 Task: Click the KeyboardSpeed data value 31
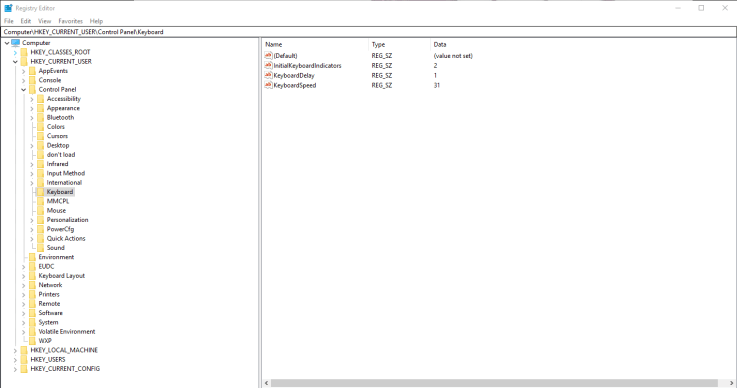437,85
